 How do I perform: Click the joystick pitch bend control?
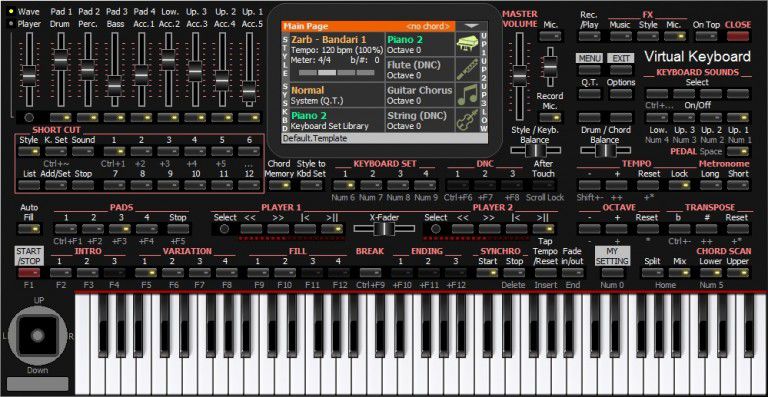pyautogui.click(x=38, y=335)
